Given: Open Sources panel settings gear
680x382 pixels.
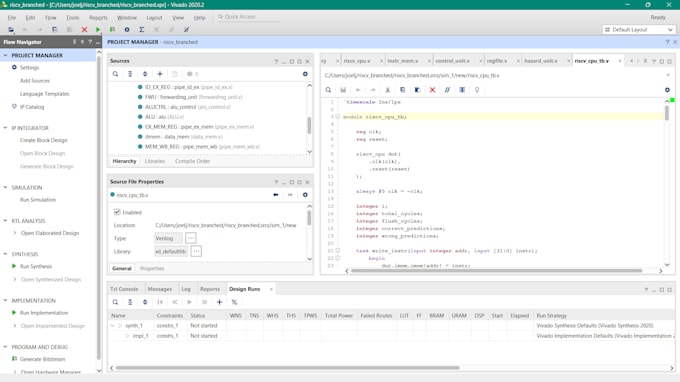Looking at the screenshot, I should [305, 74].
